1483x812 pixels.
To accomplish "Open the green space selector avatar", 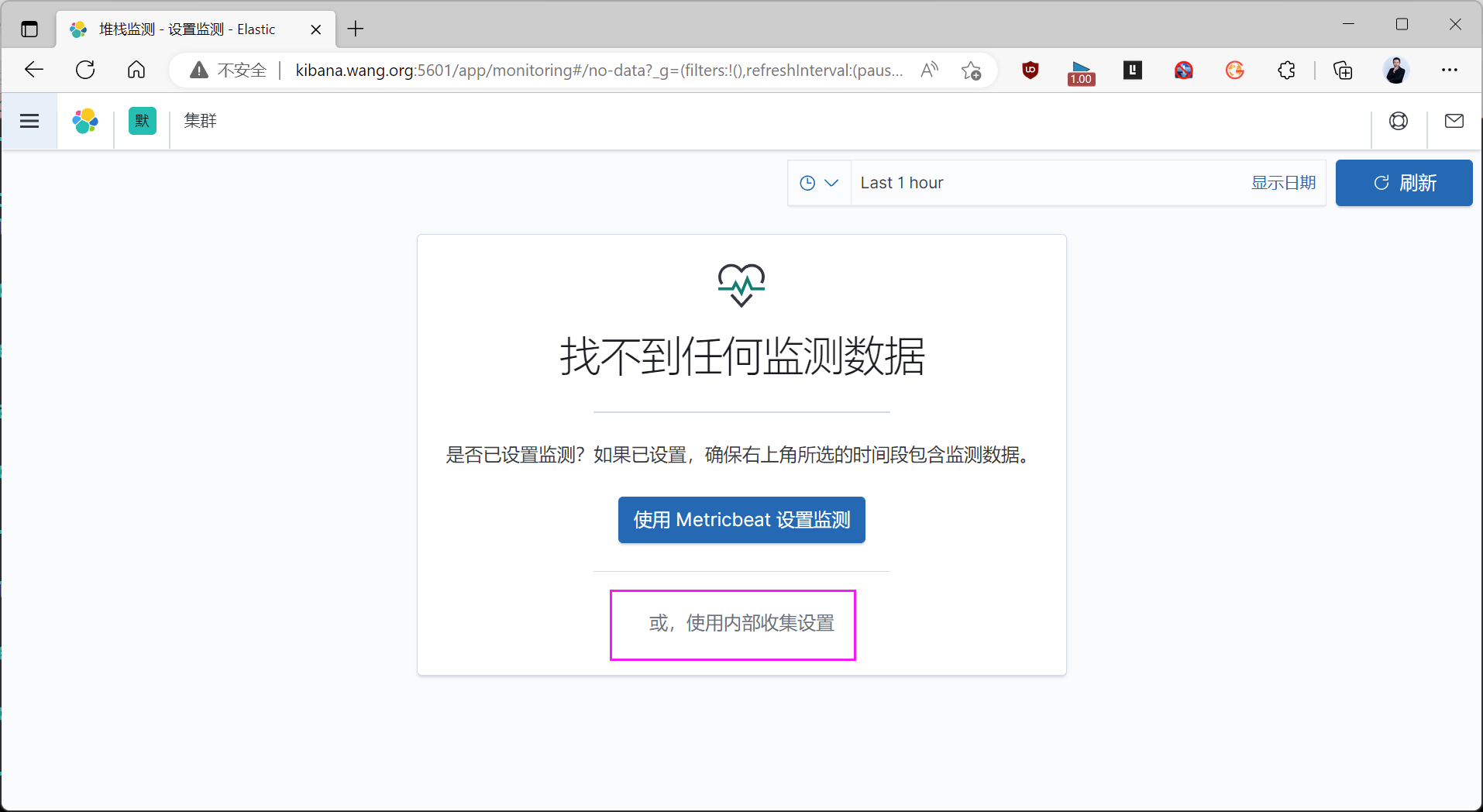I will [143, 121].
